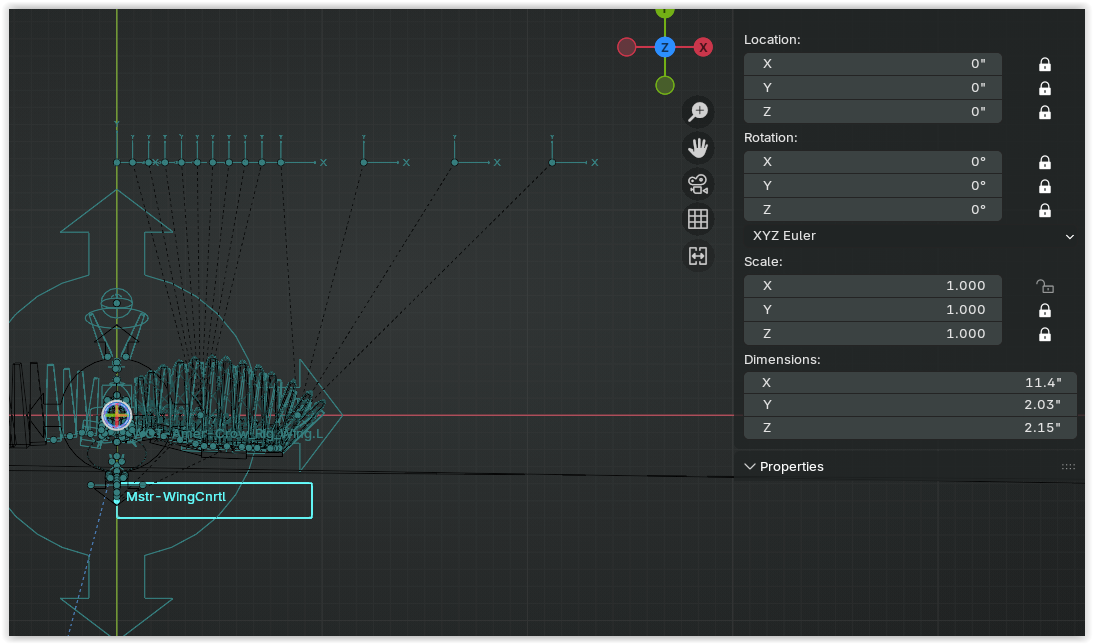Toggle lock on Scale Z
Screen dimensions: 1093x644
pyautogui.click(x=1044, y=334)
